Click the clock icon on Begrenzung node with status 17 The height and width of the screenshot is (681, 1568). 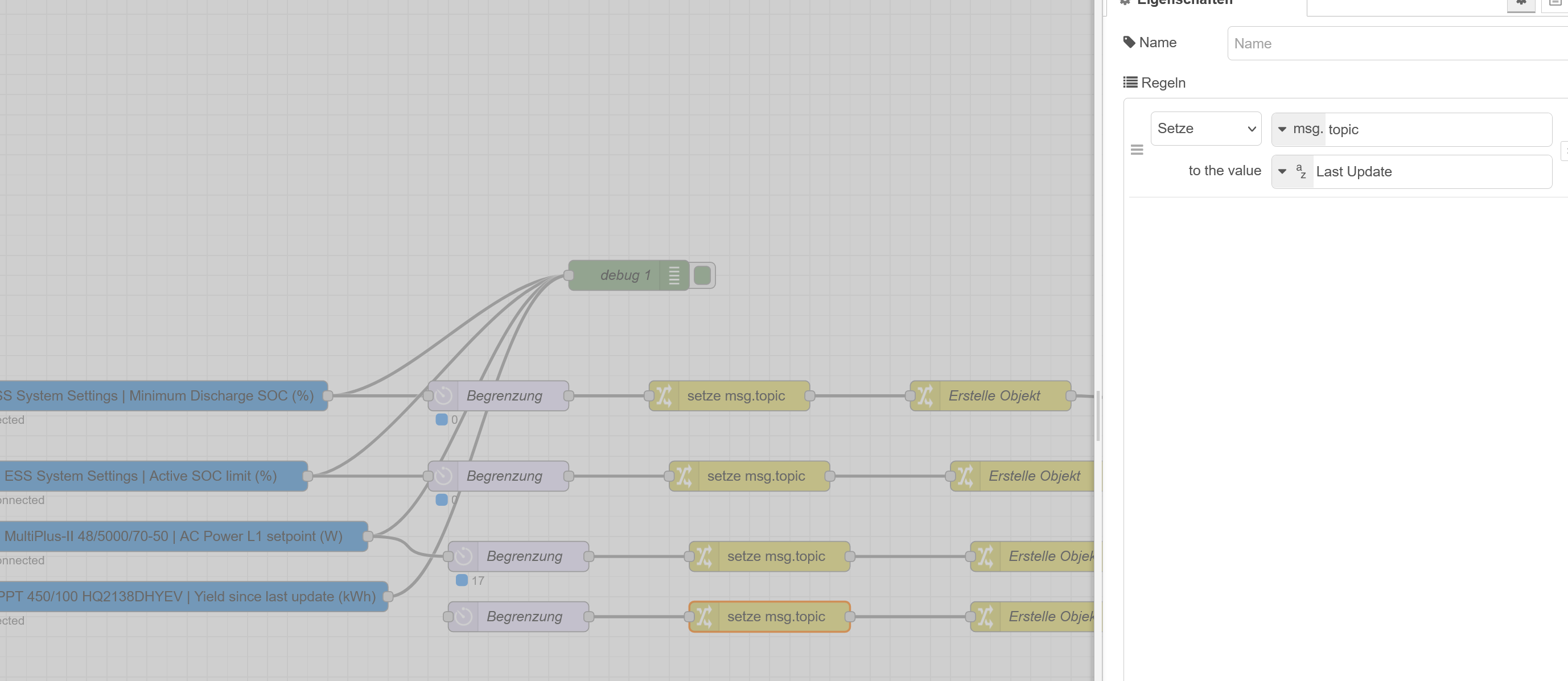click(463, 556)
